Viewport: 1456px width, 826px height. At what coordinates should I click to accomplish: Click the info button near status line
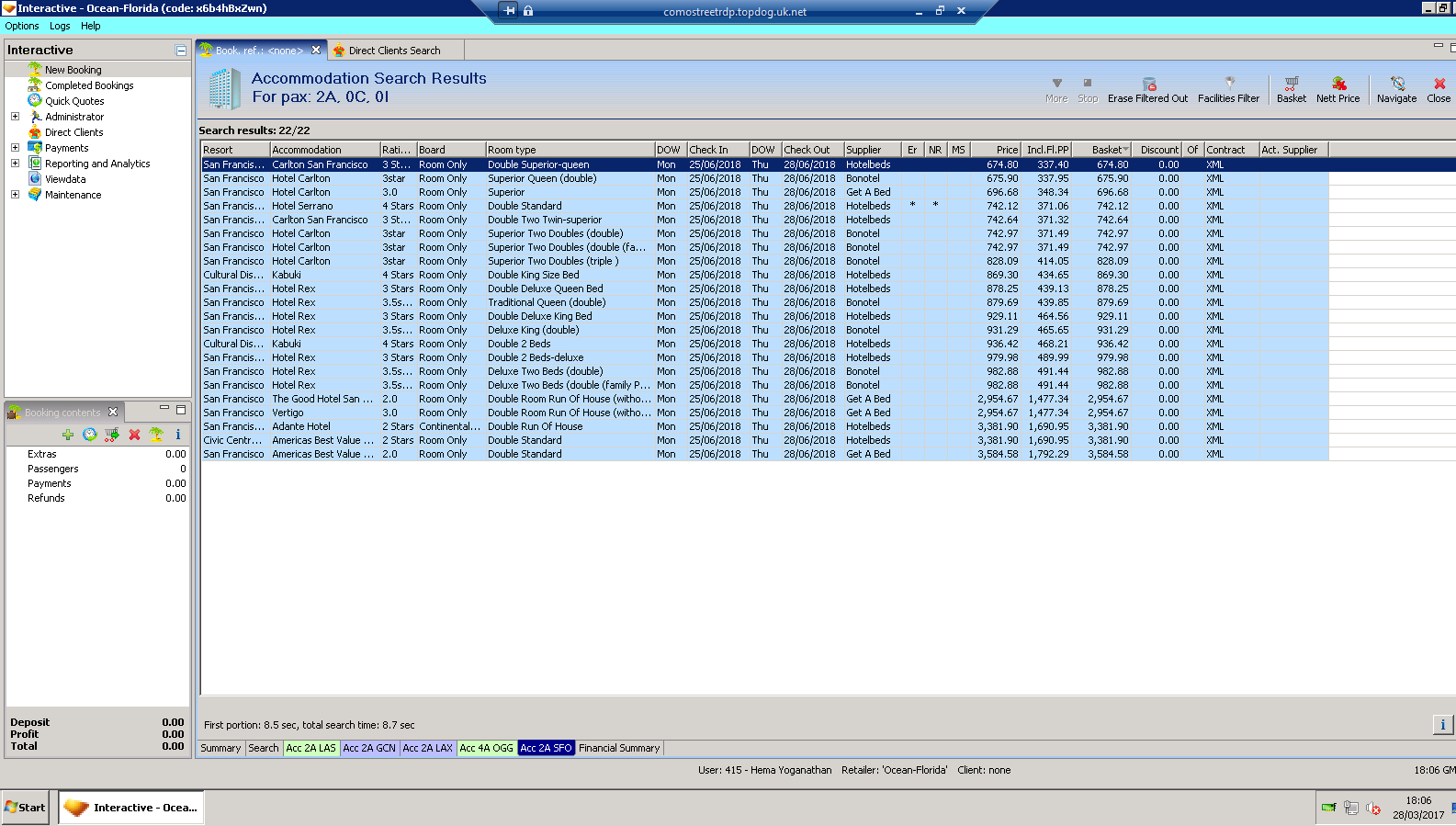pyautogui.click(x=1442, y=725)
